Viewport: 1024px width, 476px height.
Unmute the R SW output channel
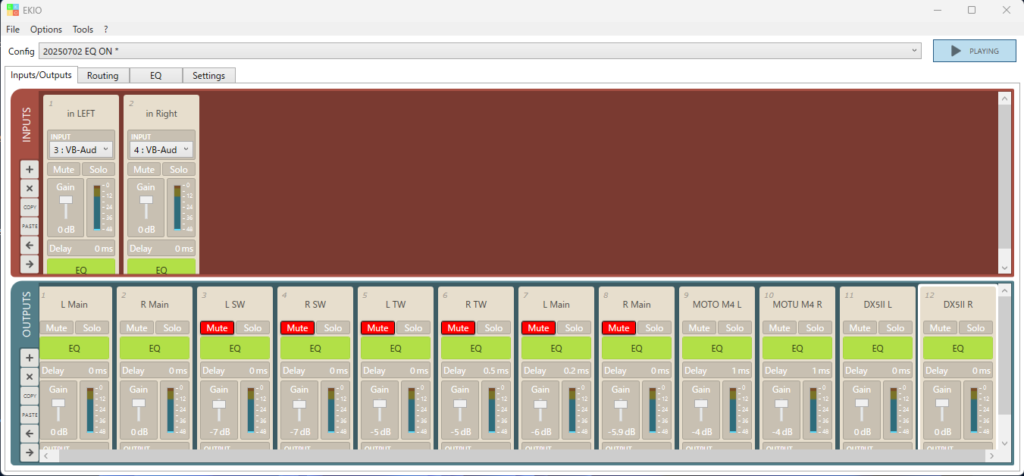(x=298, y=328)
